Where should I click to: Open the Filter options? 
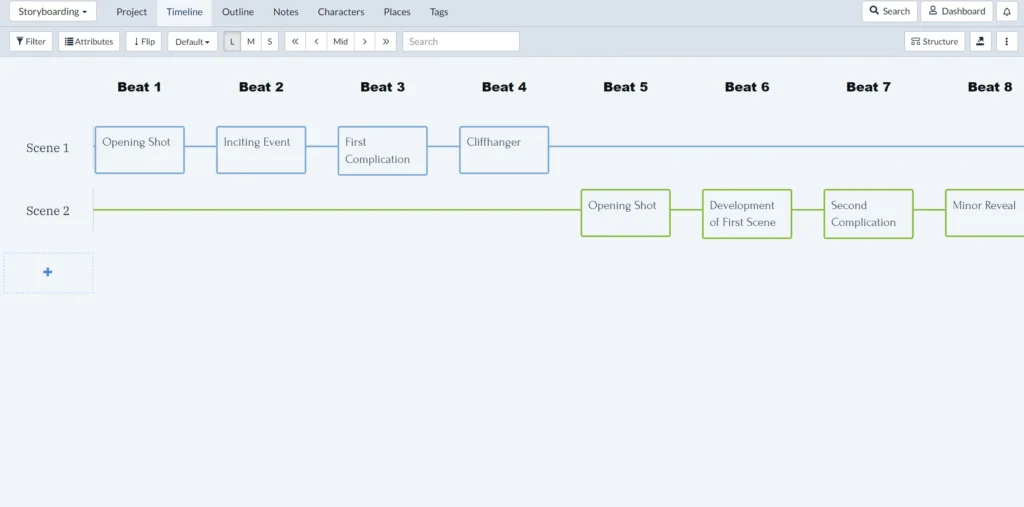[31, 41]
